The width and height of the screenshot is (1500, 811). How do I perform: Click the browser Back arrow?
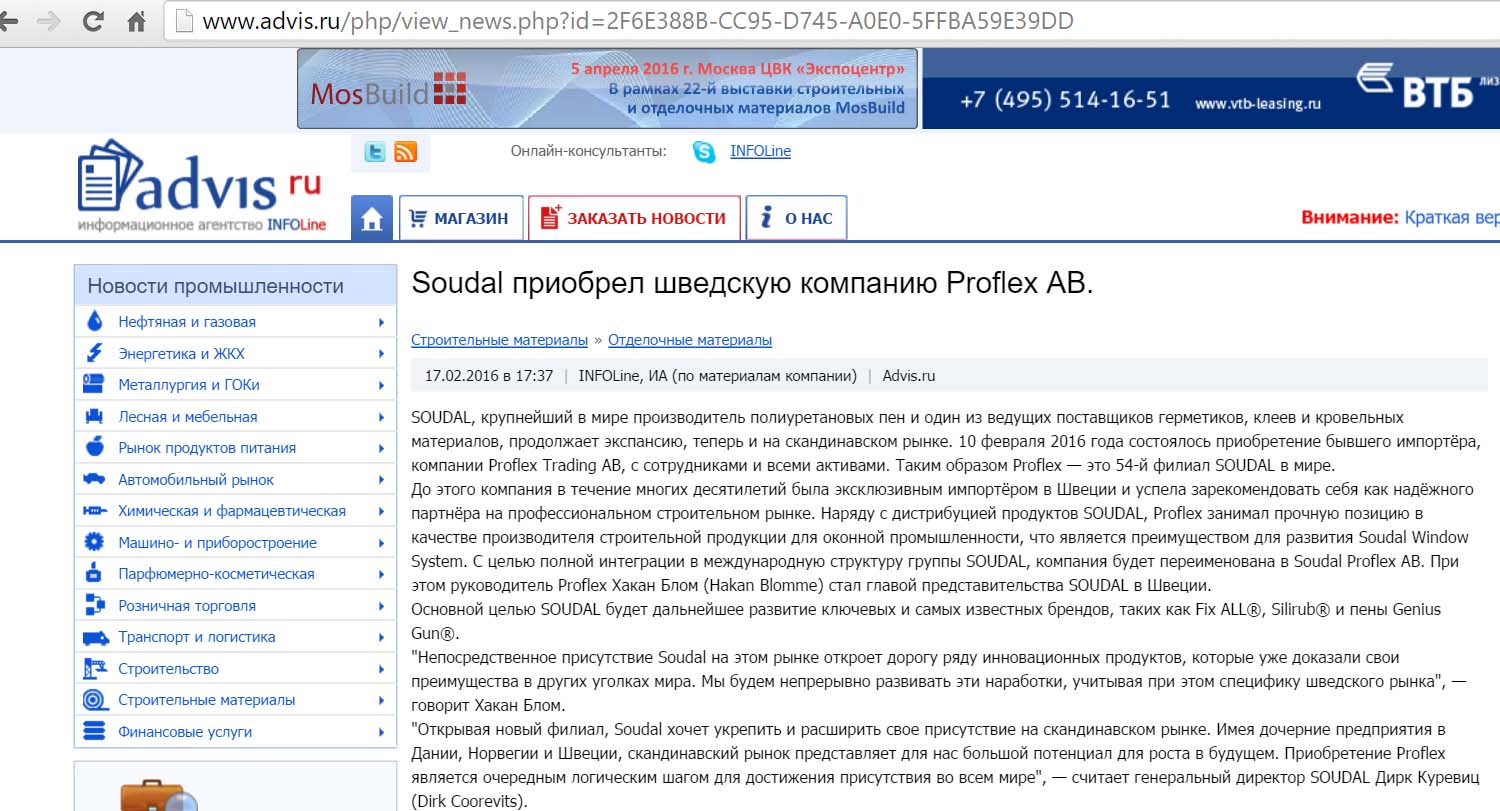pos(10,21)
